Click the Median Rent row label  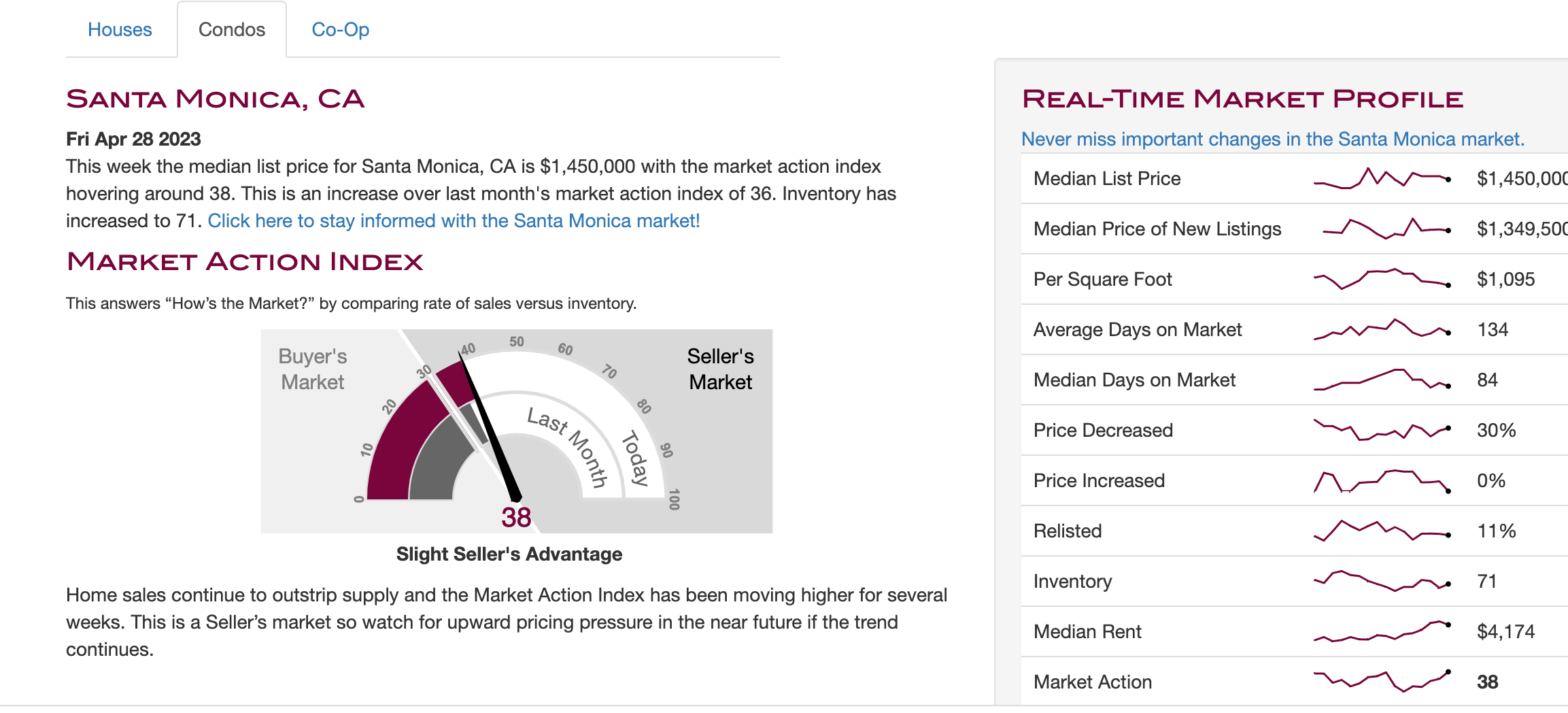pyautogui.click(x=1087, y=632)
